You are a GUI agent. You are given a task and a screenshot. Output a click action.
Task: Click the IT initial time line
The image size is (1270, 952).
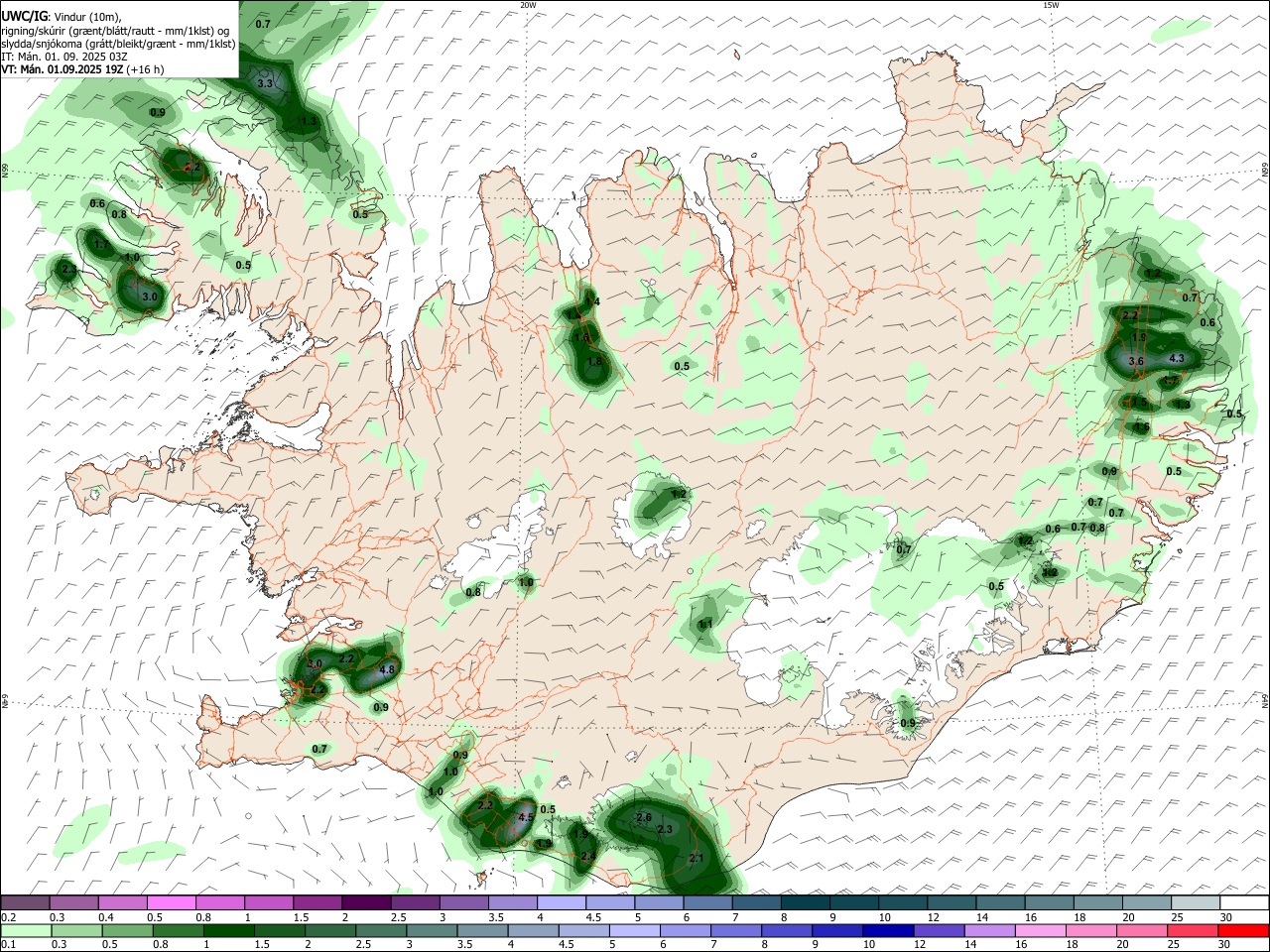(x=63, y=57)
